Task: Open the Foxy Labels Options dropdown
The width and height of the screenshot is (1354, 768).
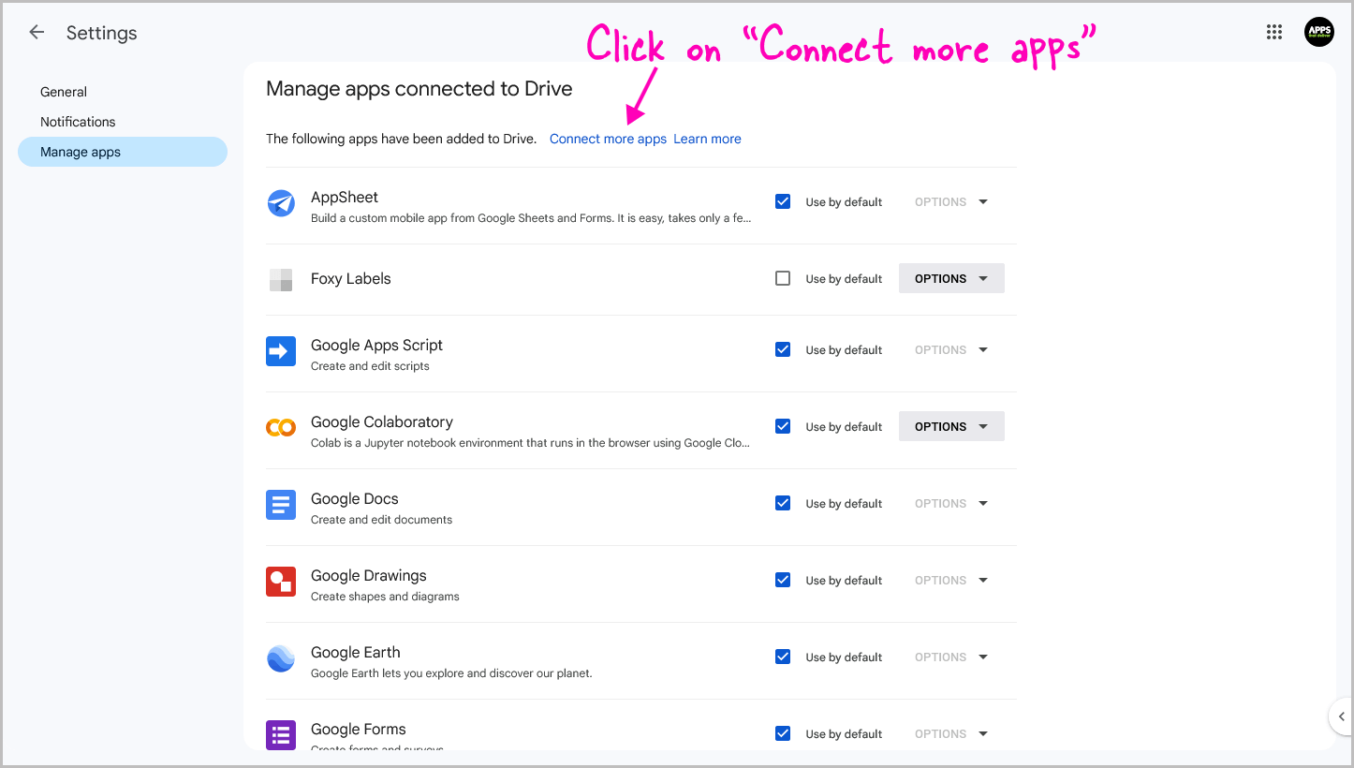Action: point(951,279)
